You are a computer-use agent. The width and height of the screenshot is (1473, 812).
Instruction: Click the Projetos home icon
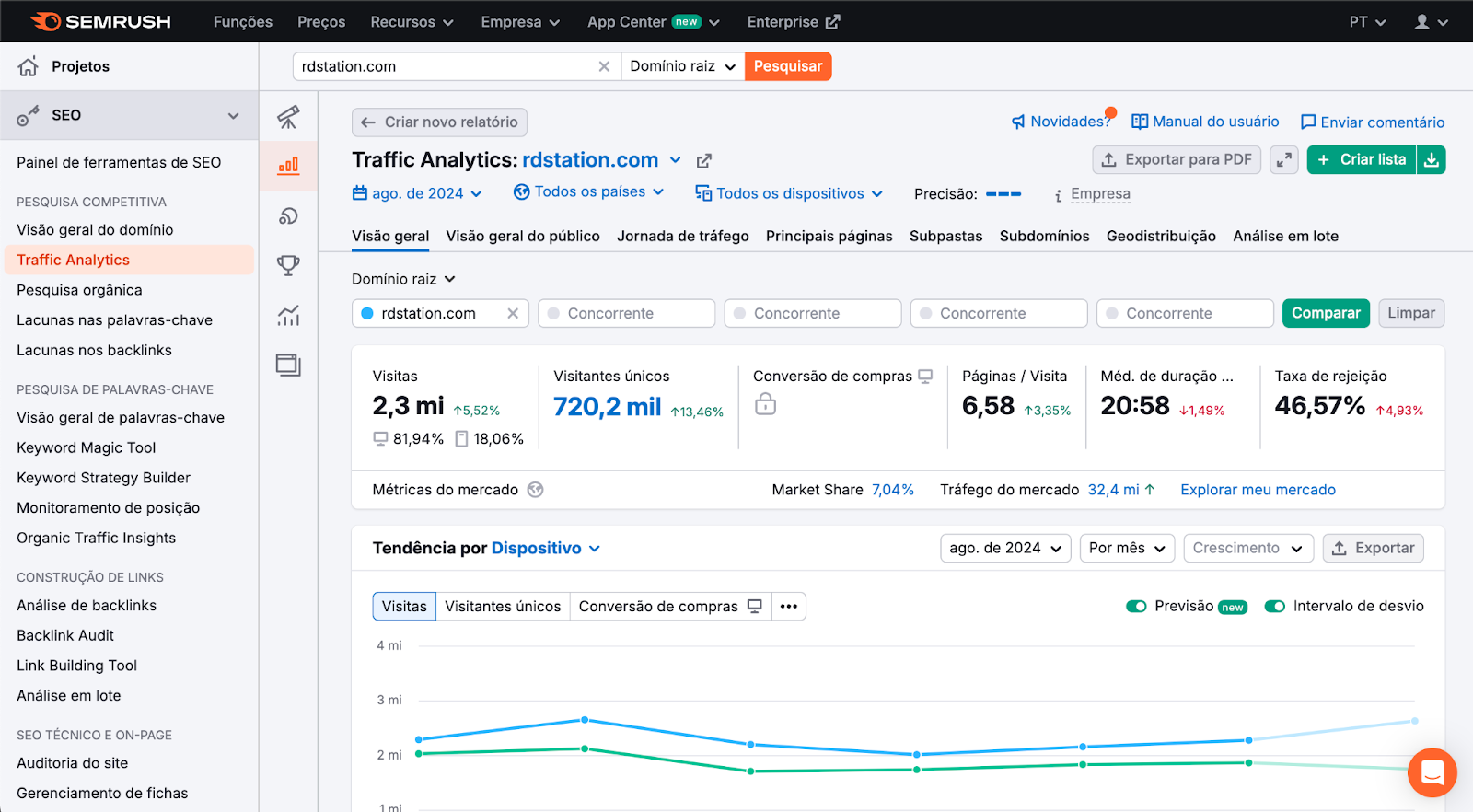[x=29, y=66]
